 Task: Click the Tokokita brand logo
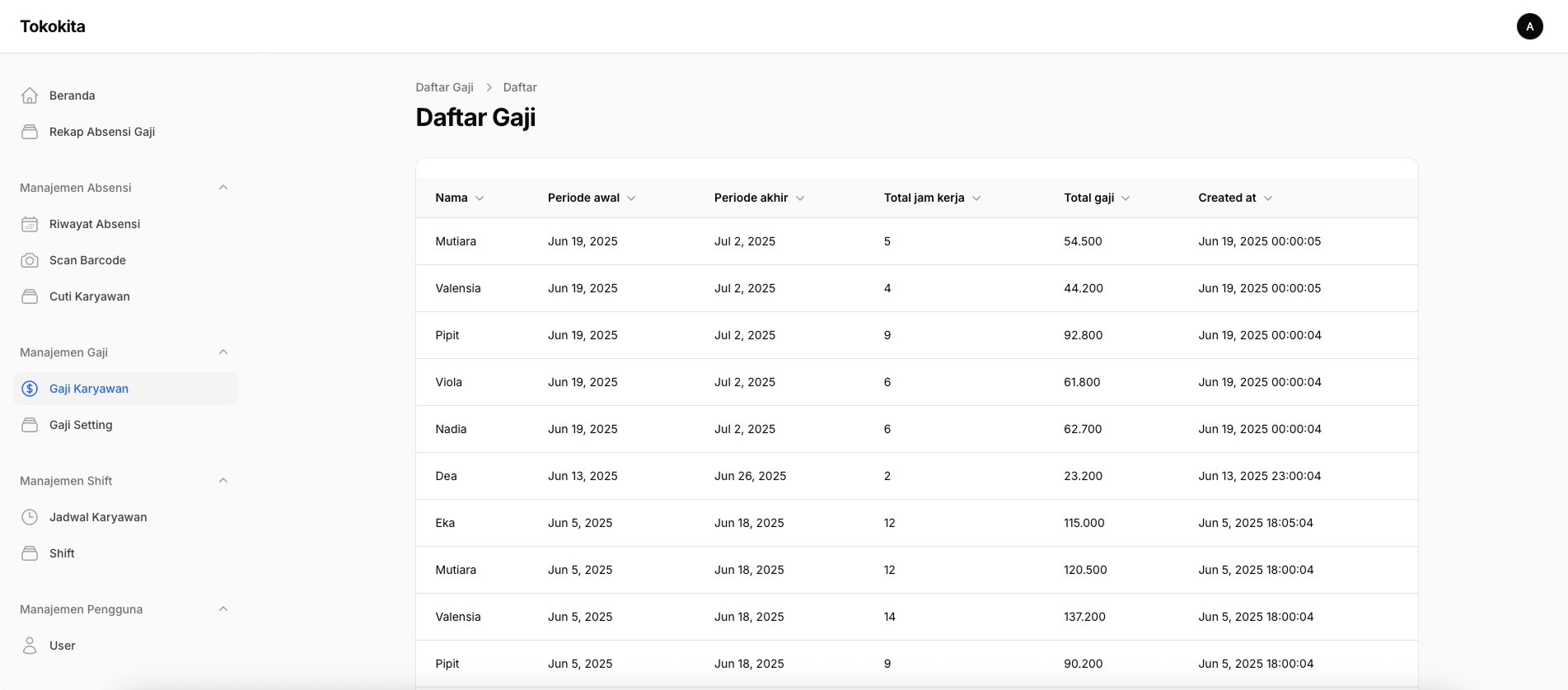[x=53, y=26]
